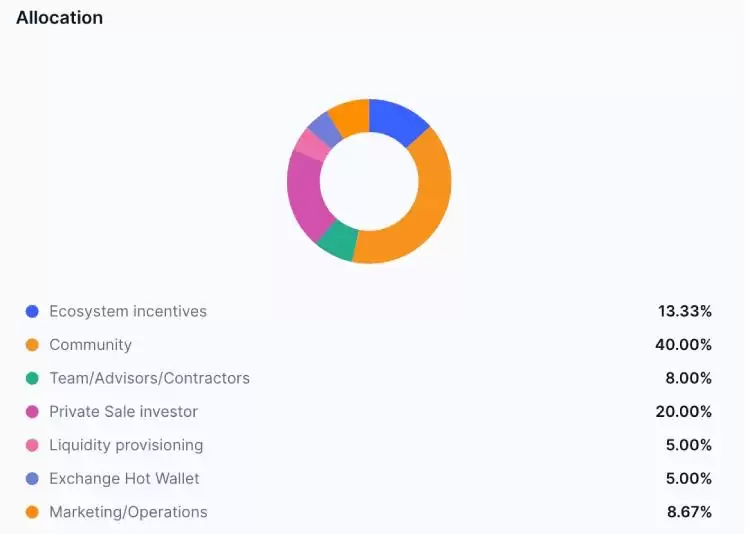Image resolution: width=750 pixels, height=534 pixels.
Task: Click the green Team/Advisors/Contractors legend dot
Action: click(32, 379)
